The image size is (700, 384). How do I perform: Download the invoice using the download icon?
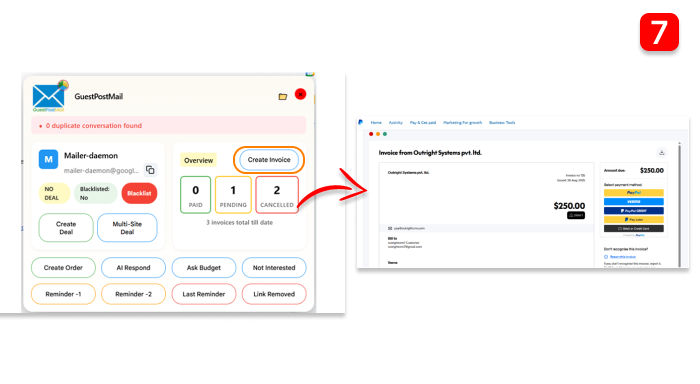662,153
